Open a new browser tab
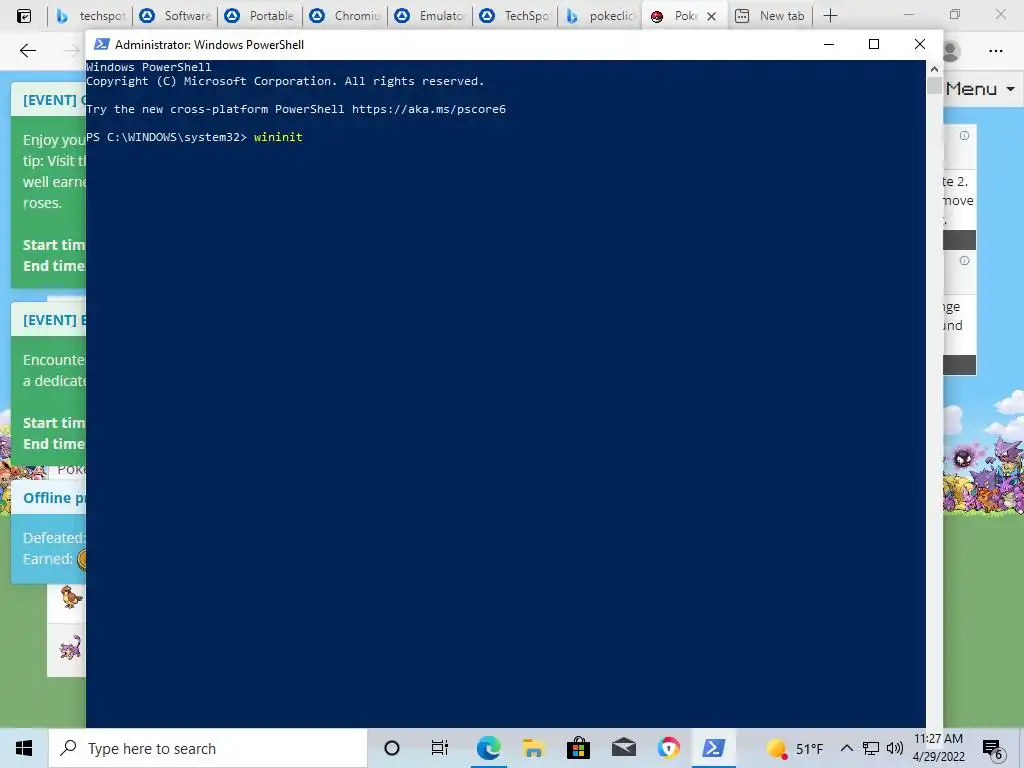Viewport: 1024px width, 768px height. (x=830, y=16)
